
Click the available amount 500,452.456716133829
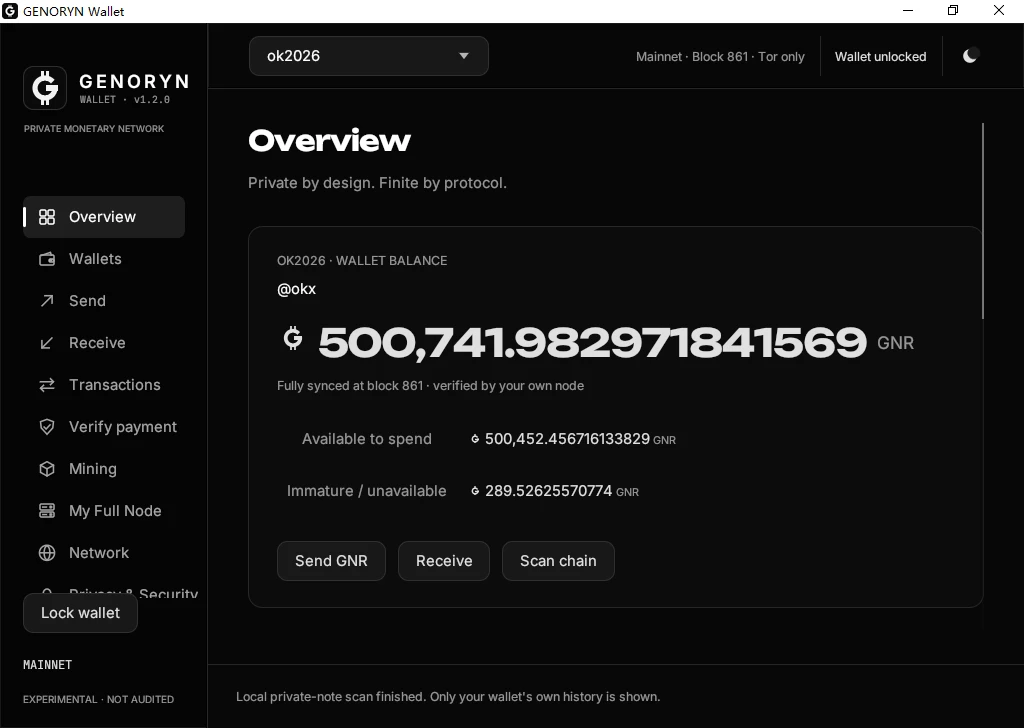click(568, 439)
